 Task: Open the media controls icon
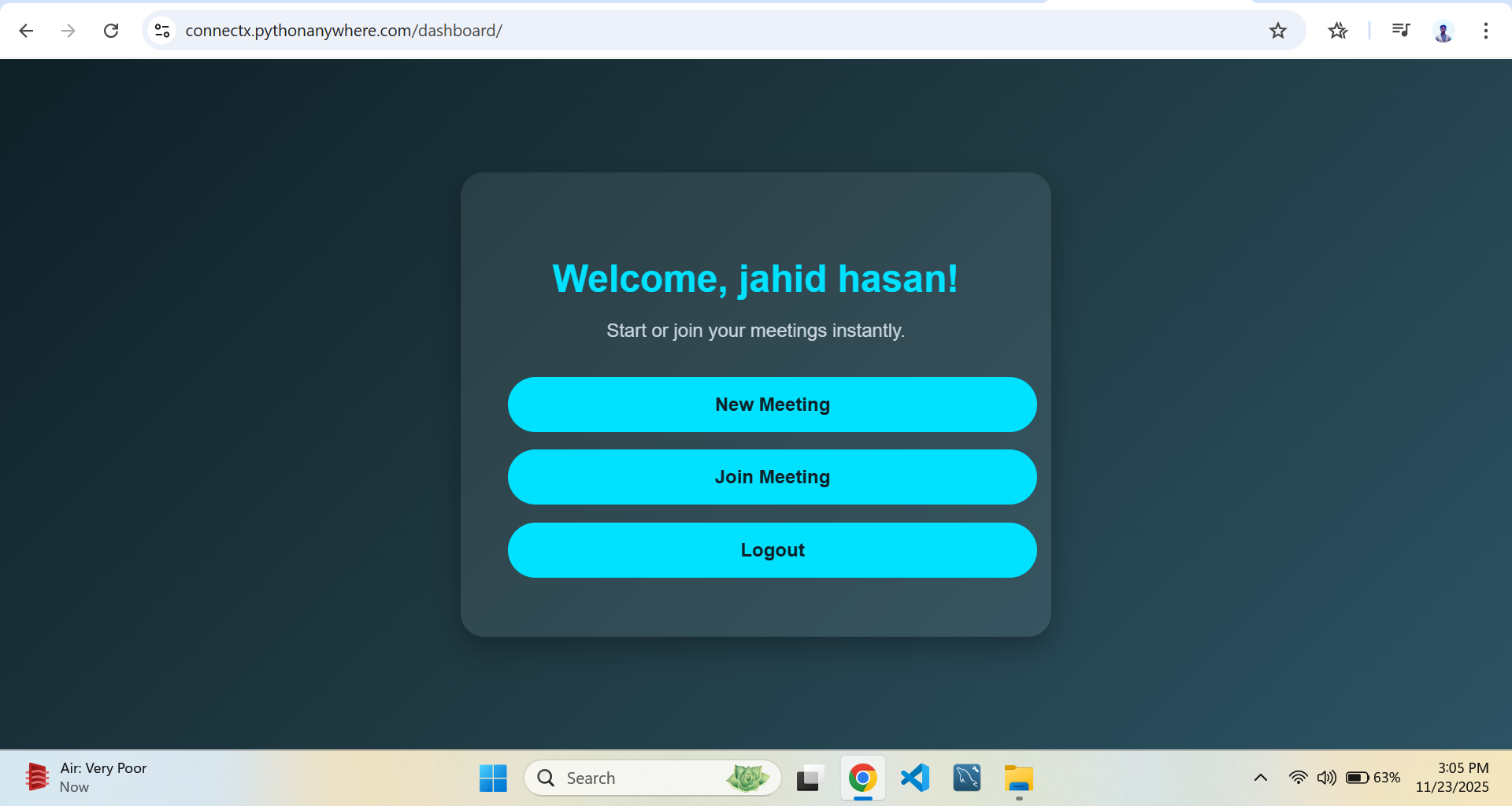click(x=1400, y=31)
